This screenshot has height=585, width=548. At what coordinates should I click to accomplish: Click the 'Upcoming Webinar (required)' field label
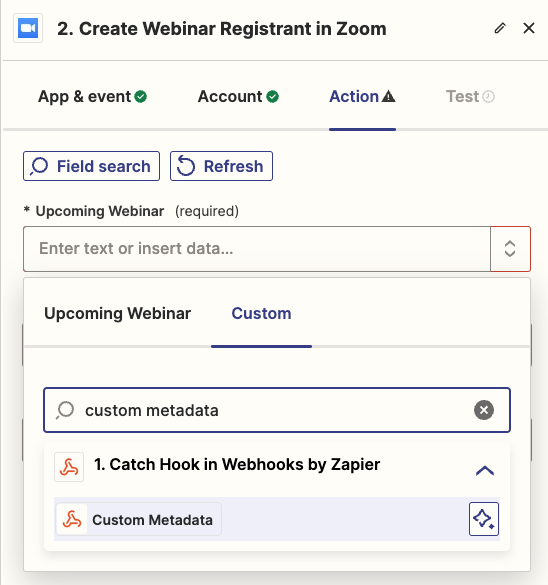[131, 211]
